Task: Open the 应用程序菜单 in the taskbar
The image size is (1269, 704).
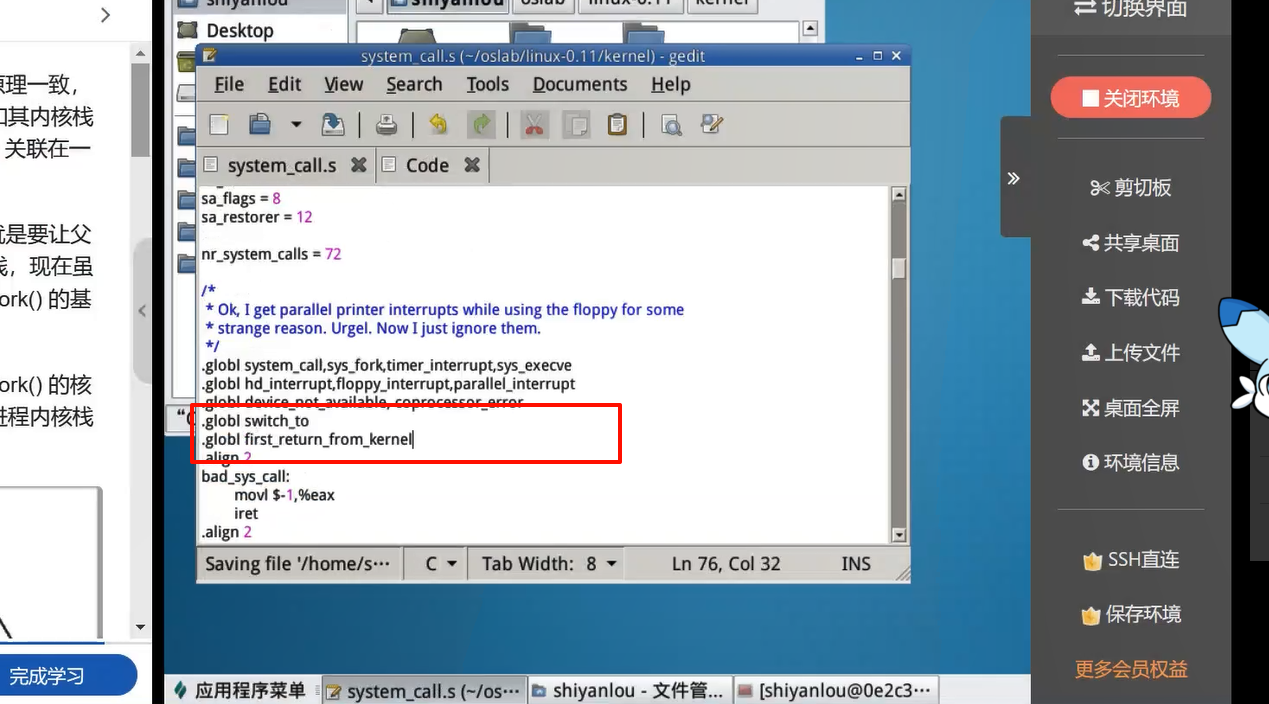Action: tap(240, 690)
